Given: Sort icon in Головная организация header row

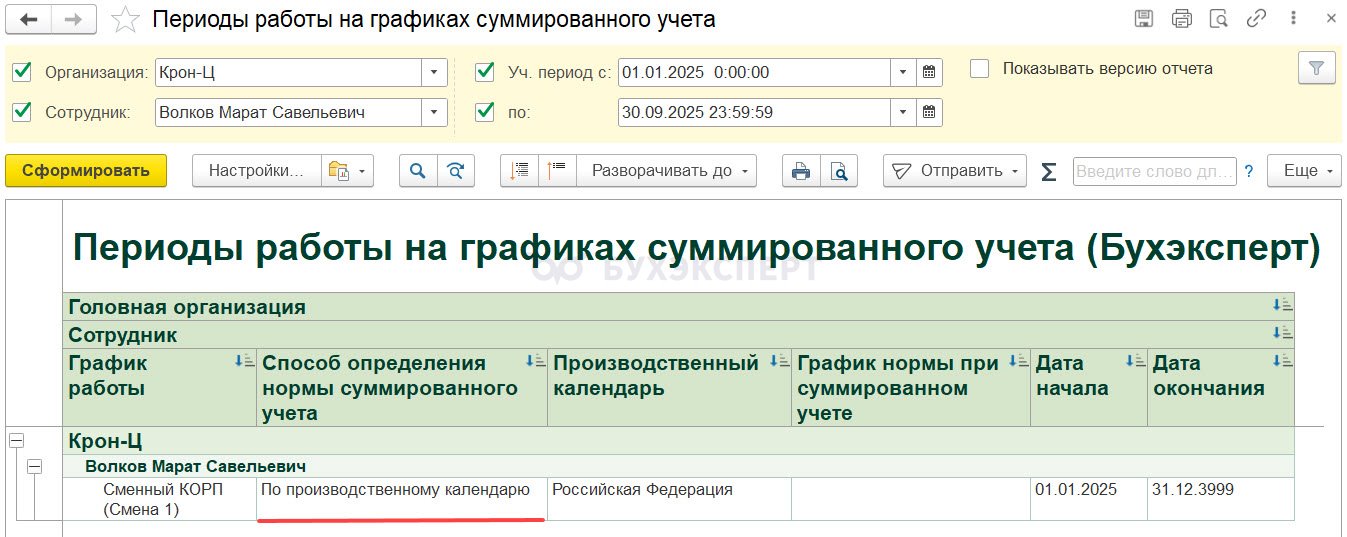Looking at the screenshot, I should pyautogui.click(x=1282, y=305).
